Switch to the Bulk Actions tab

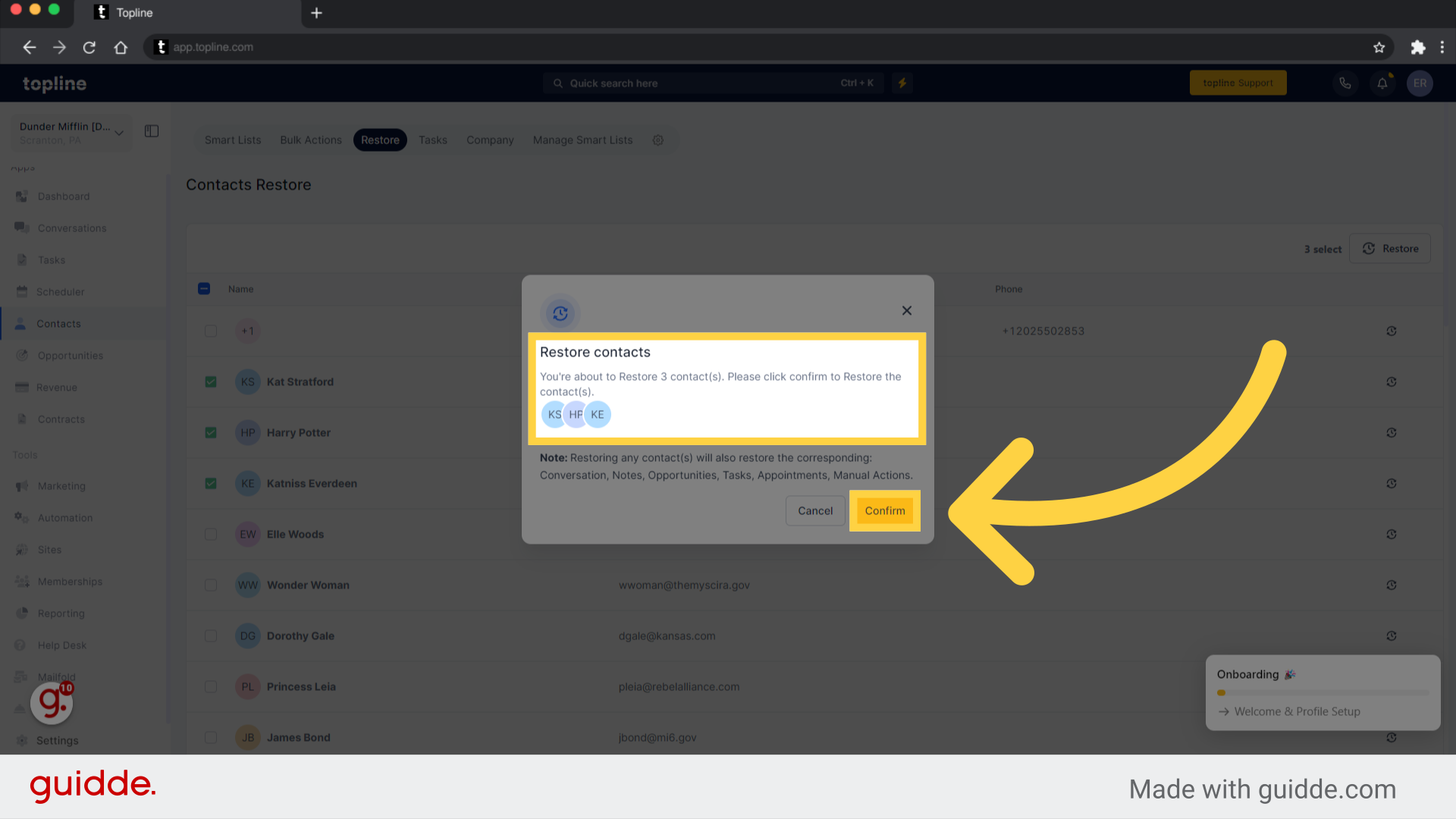coord(311,140)
